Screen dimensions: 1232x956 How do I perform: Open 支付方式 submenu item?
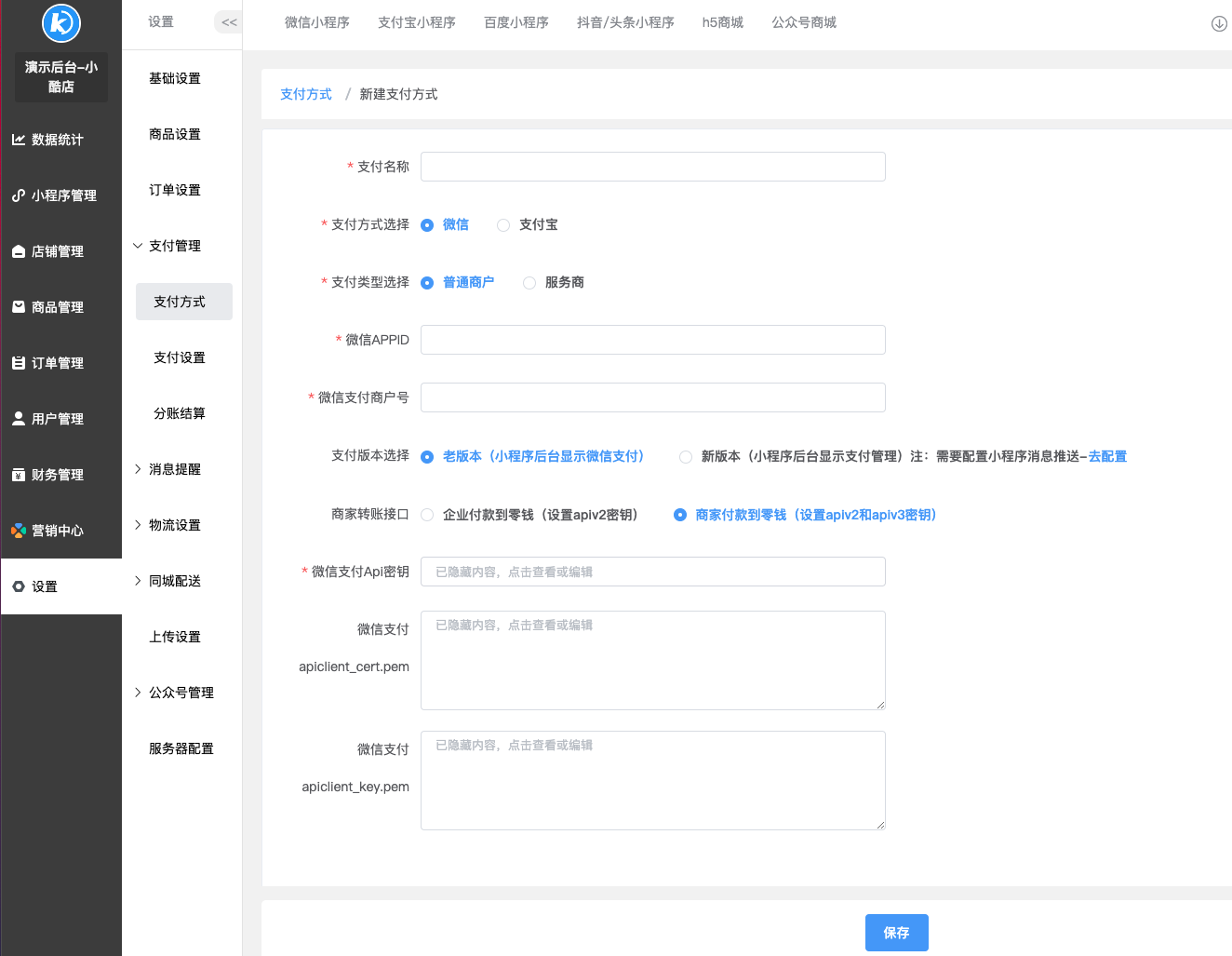pyautogui.click(x=184, y=302)
